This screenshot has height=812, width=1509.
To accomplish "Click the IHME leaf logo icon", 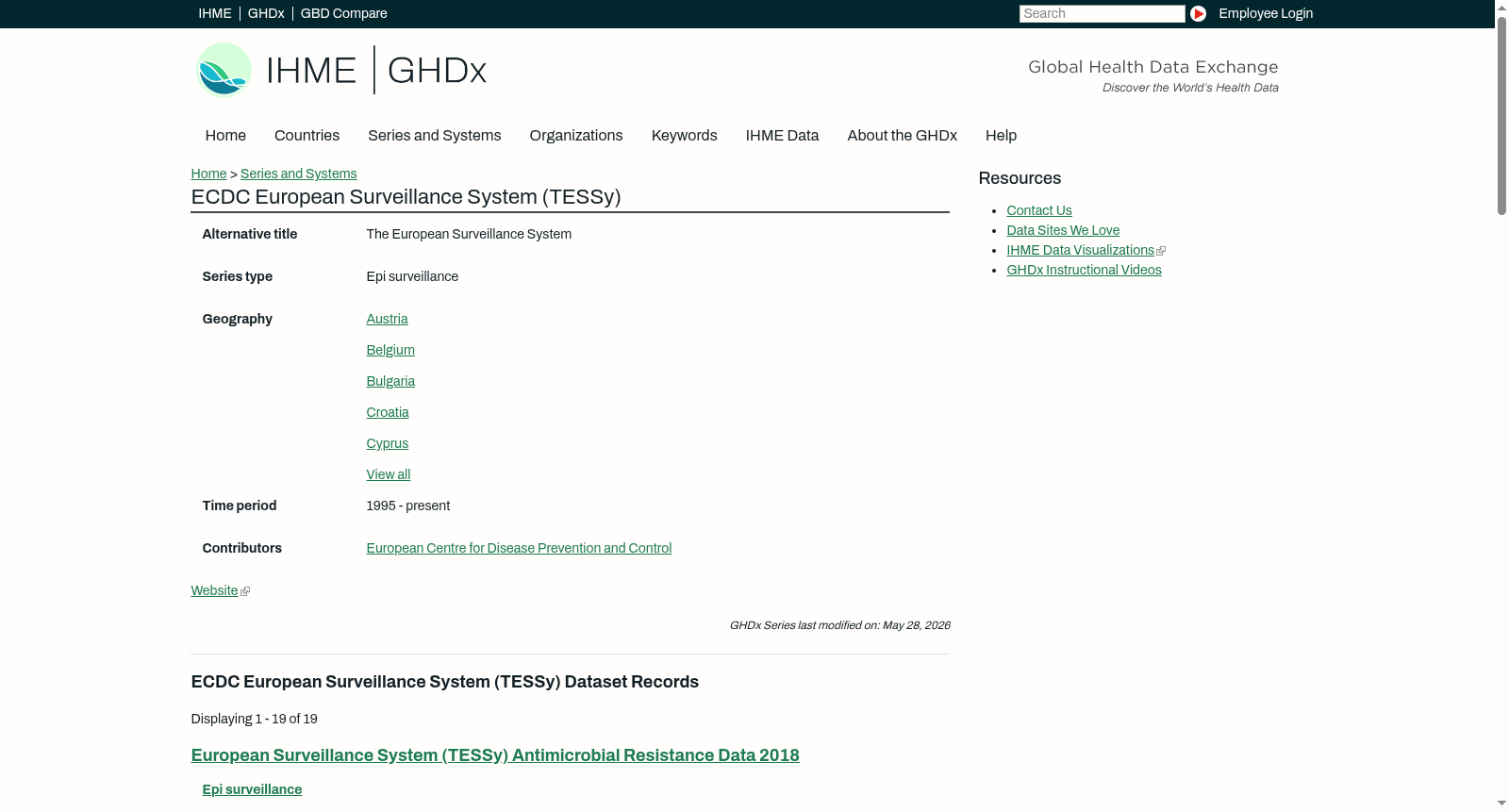I will coord(224,70).
